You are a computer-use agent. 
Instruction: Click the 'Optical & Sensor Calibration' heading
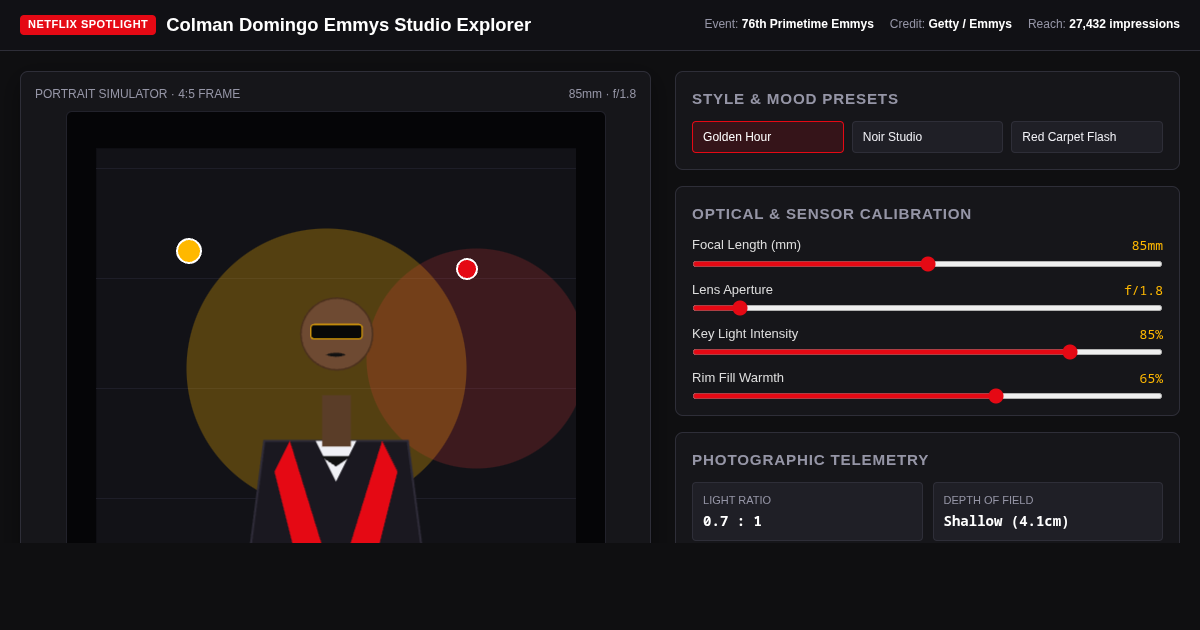click(x=832, y=214)
